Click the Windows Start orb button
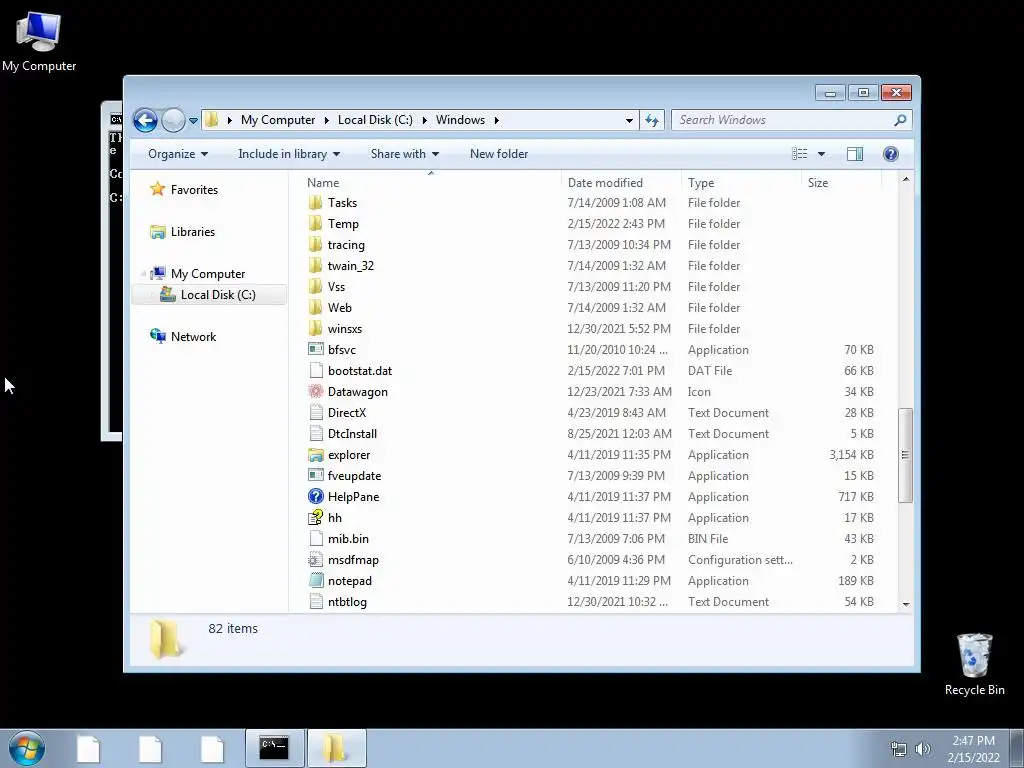 (27, 748)
